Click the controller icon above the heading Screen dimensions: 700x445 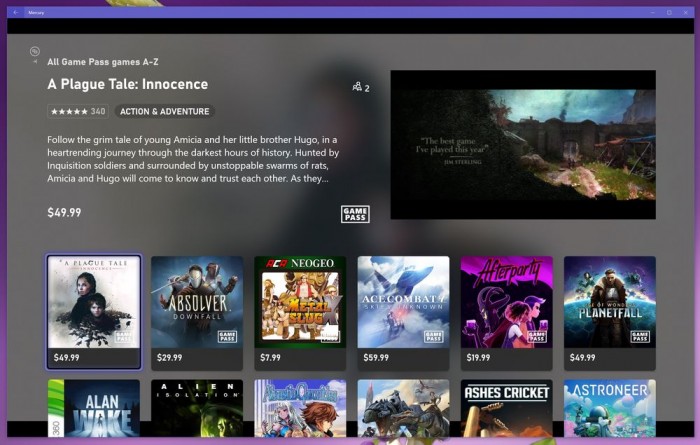35,51
